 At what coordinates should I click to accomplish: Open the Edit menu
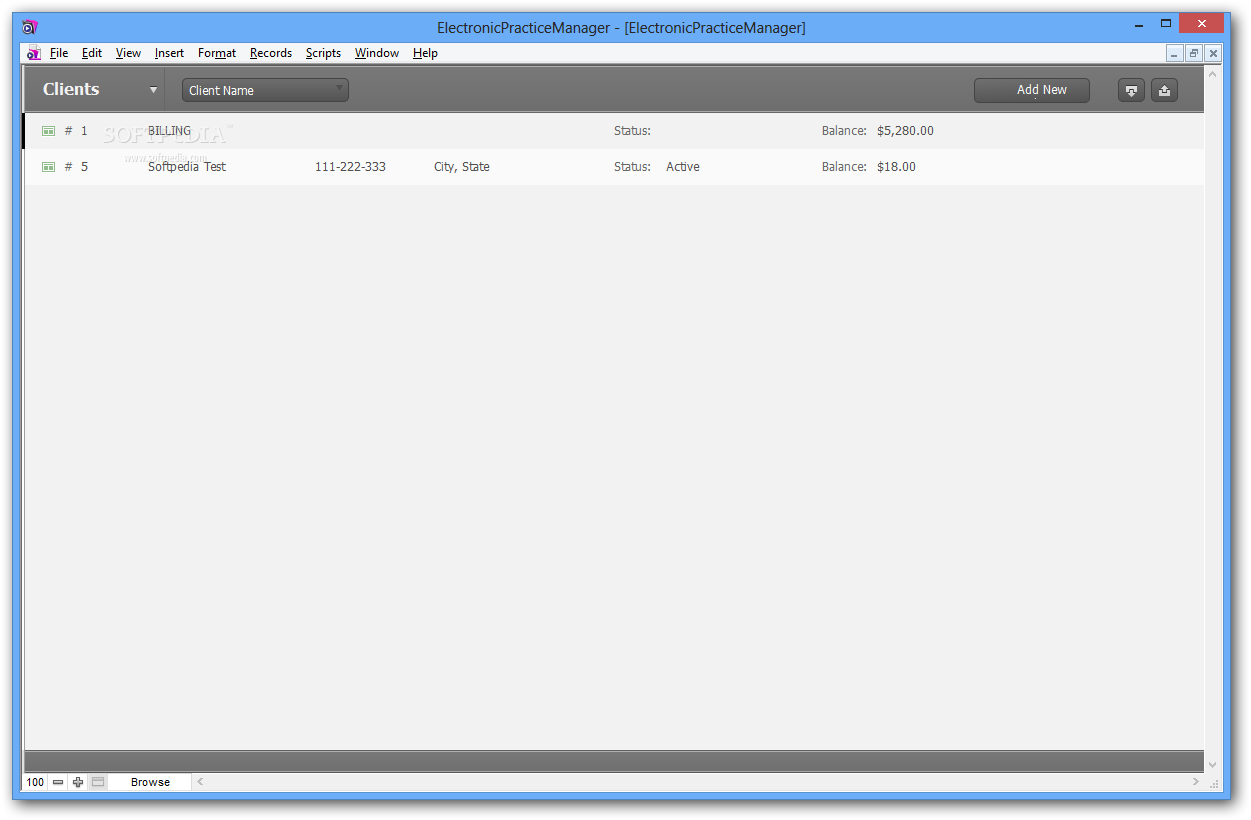click(92, 53)
